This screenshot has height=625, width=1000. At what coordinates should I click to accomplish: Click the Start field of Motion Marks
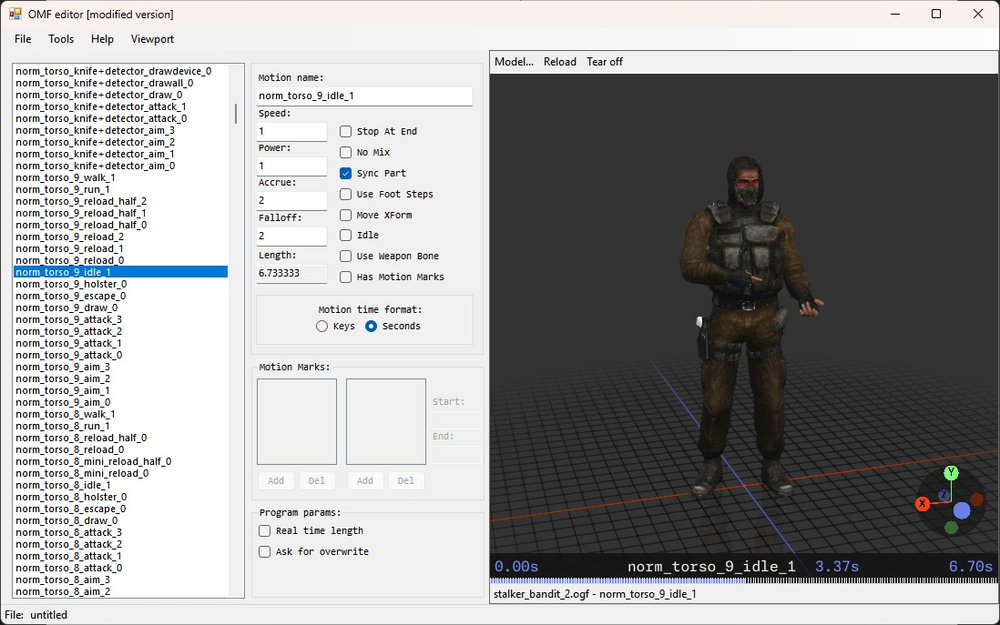456,420
